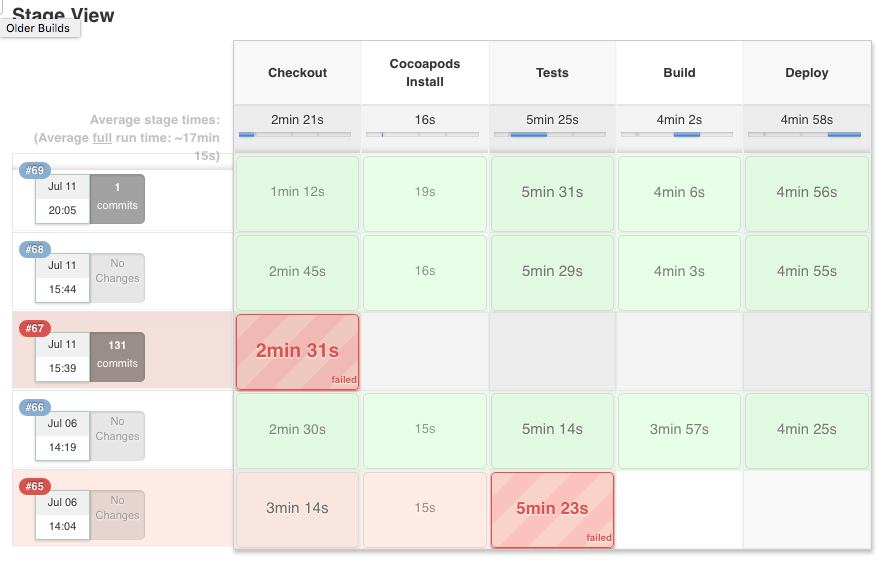Click the Jul 11 20:05 timestamp

[x=62, y=199]
